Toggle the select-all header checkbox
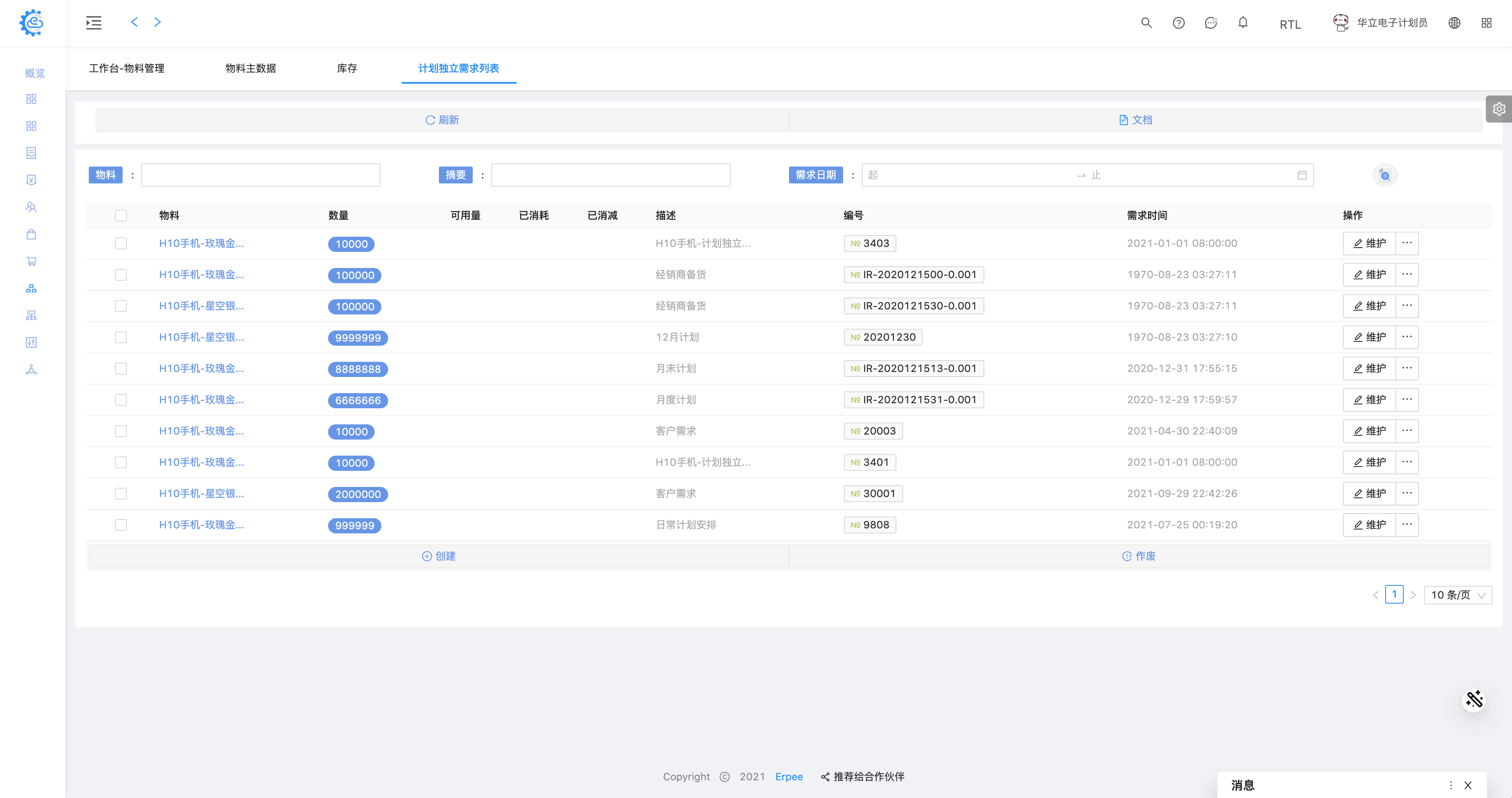Viewport: 1512px width, 798px height. [121, 215]
